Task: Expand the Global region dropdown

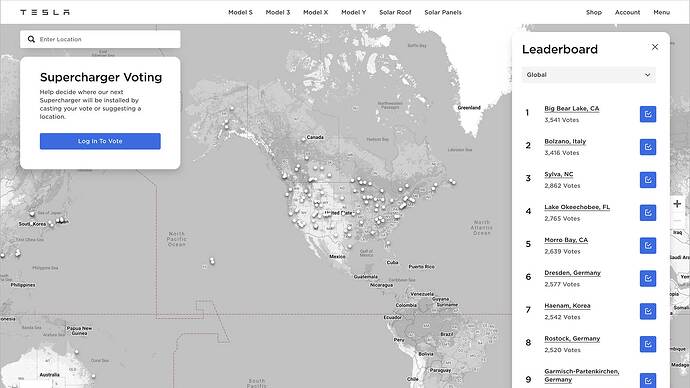Action: pos(588,75)
